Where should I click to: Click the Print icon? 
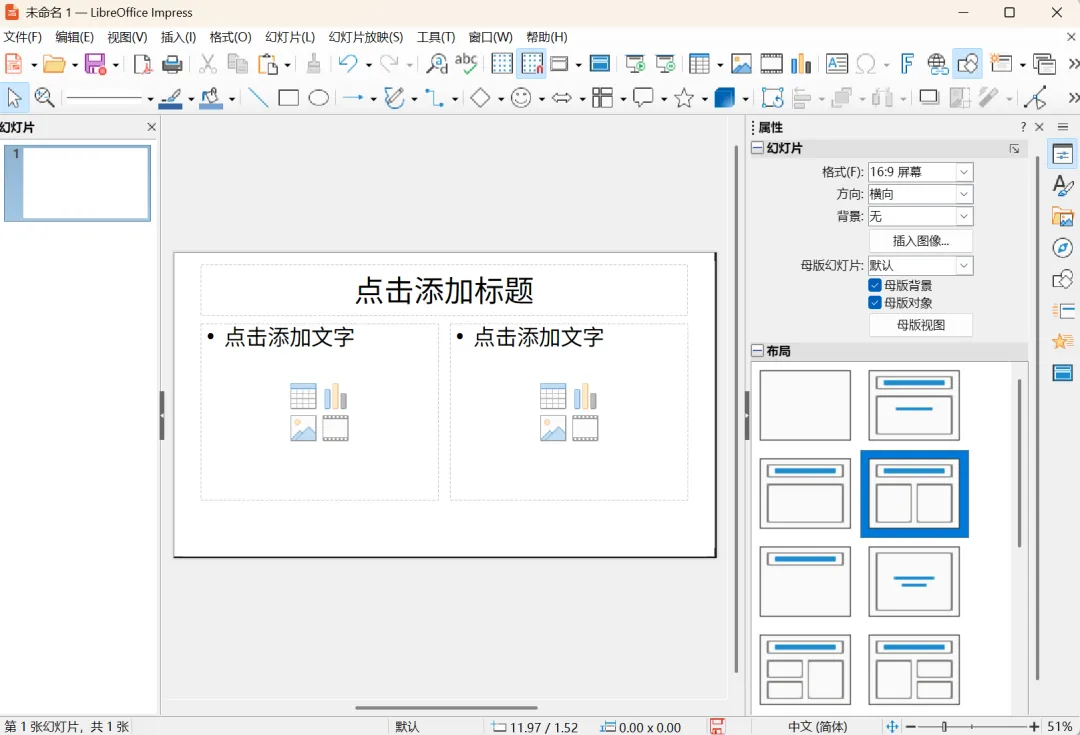(x=172, y=64)
